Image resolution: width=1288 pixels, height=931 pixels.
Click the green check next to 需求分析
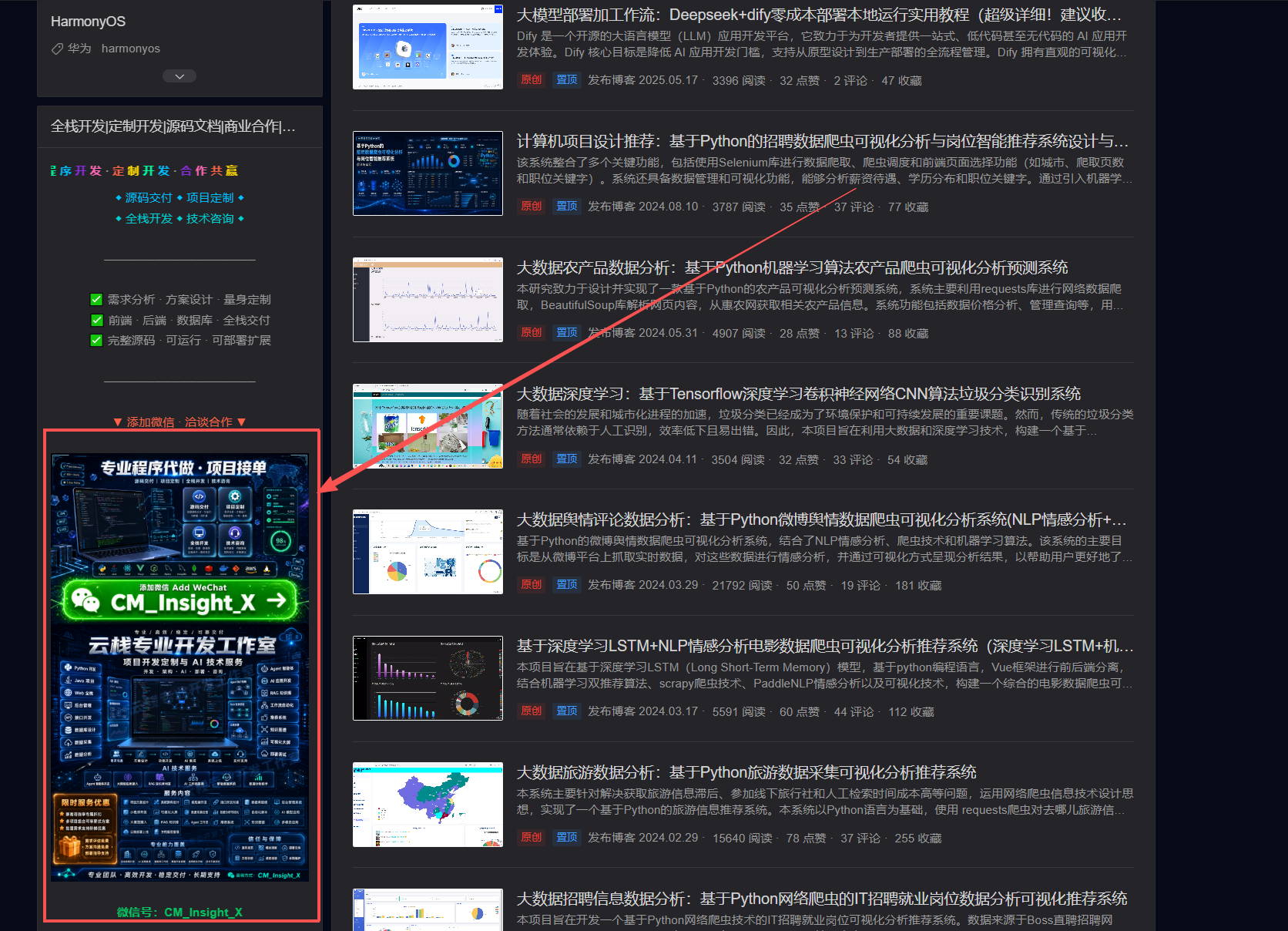pyautogui.click(x=96, y=300)
